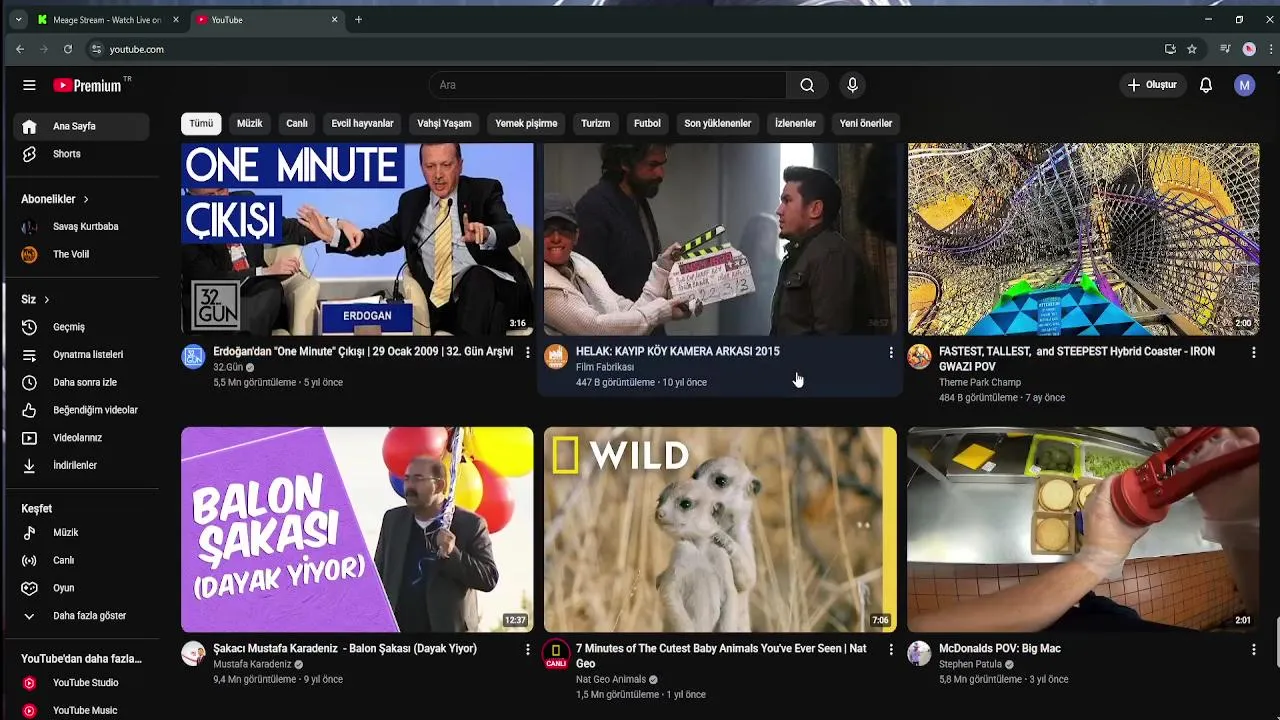Focus the Ara search field
The width and height of the screenshot is (1280, 720).
[608, 85]
